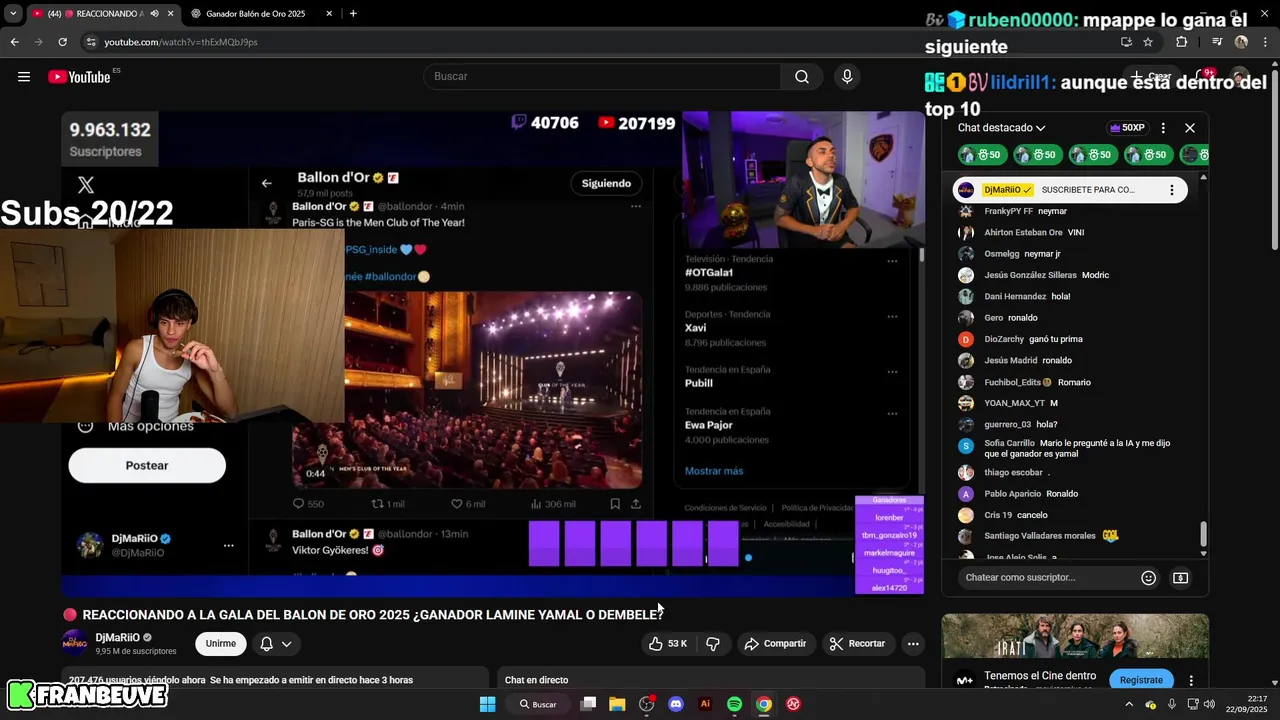Join the channel with the Unirme button

click(221, 644)
